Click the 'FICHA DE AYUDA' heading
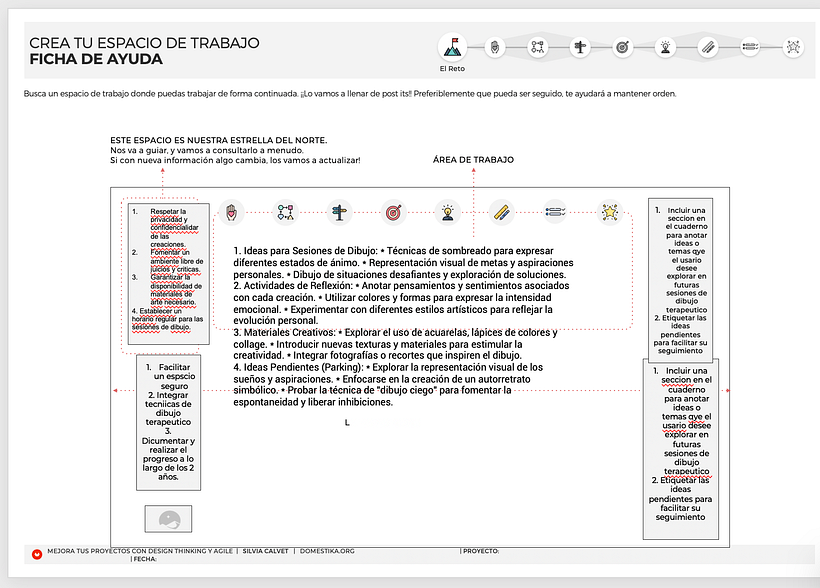 point(96,59)
